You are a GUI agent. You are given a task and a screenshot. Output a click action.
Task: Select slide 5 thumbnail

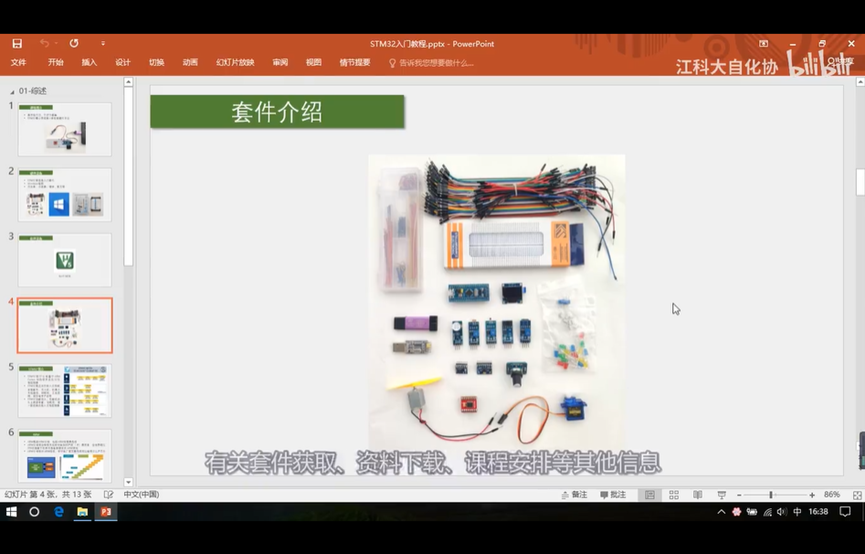point(65,391)
